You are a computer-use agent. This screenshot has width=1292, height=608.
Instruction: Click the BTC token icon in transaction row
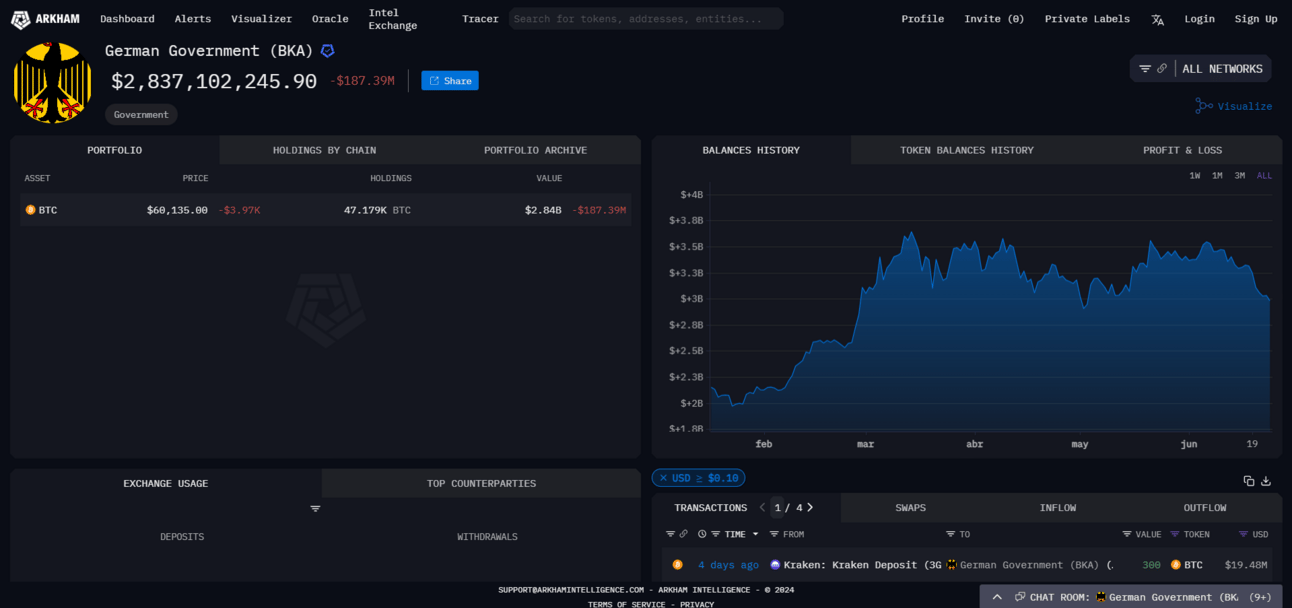(x=1176, y=565)
